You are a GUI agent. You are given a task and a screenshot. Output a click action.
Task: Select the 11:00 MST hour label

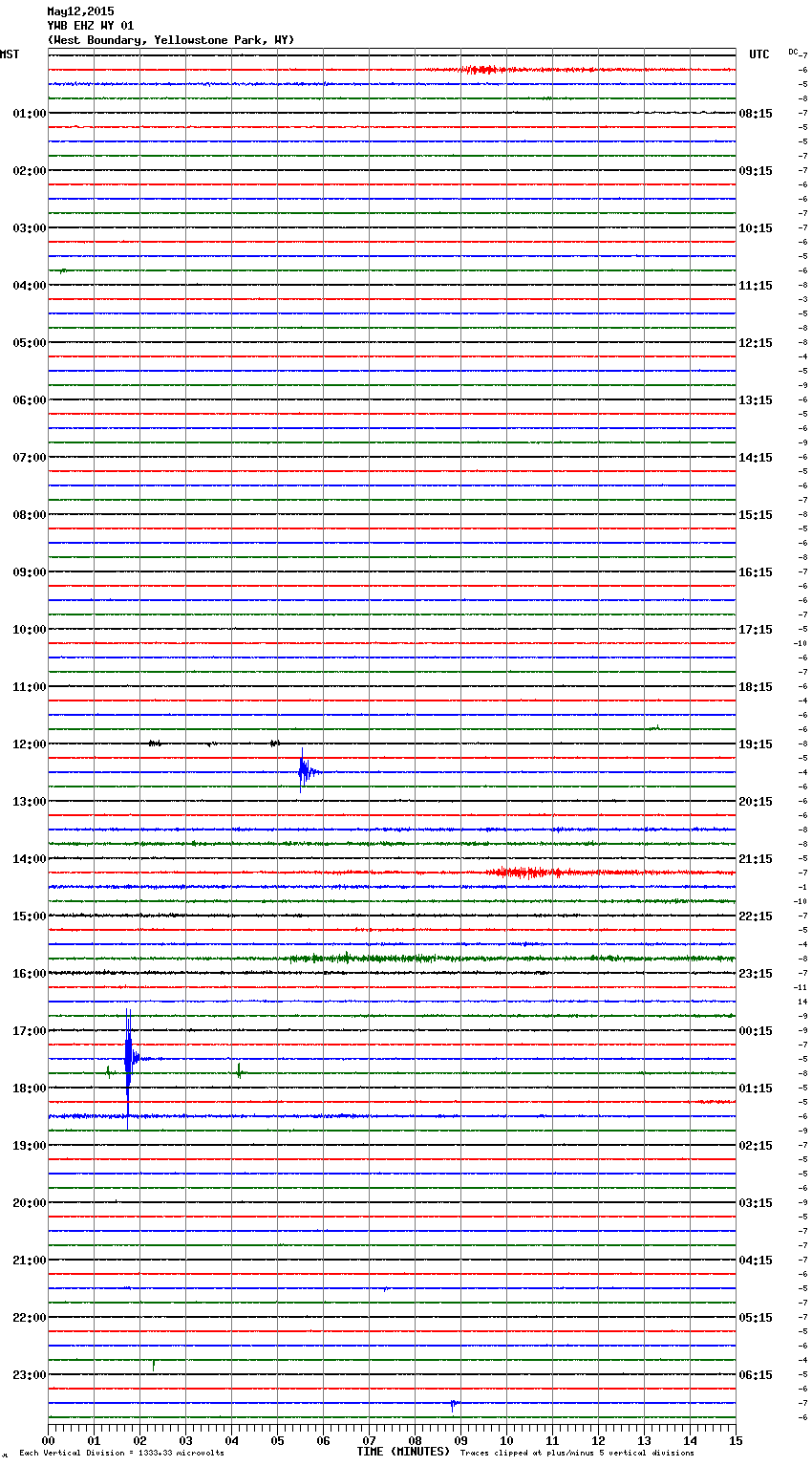(x=29, y=687)
